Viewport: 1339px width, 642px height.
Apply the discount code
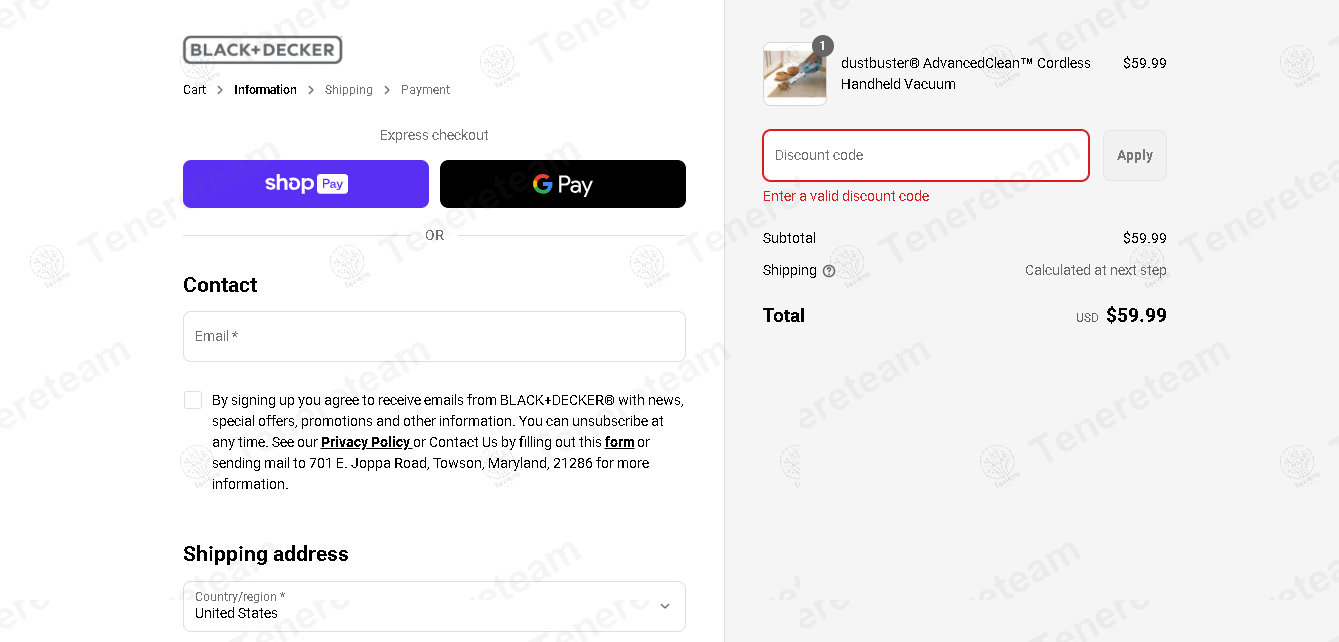click(1135, 155)
